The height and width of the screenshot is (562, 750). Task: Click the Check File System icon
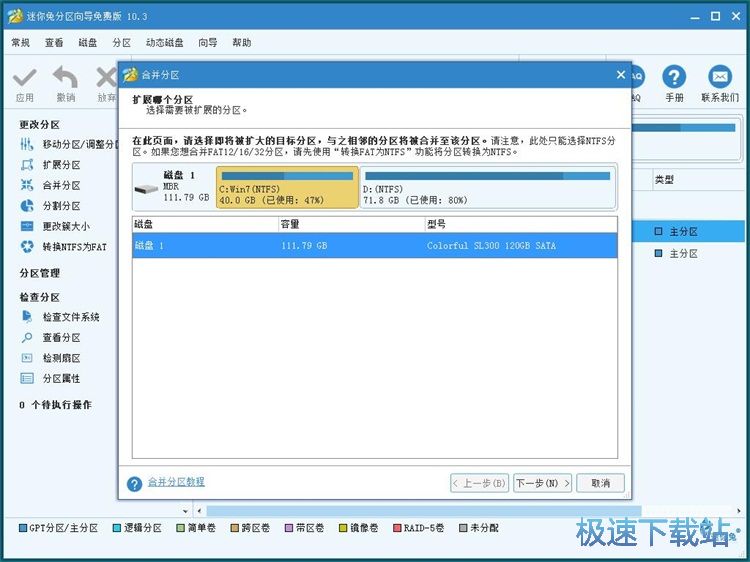[27, 317]
